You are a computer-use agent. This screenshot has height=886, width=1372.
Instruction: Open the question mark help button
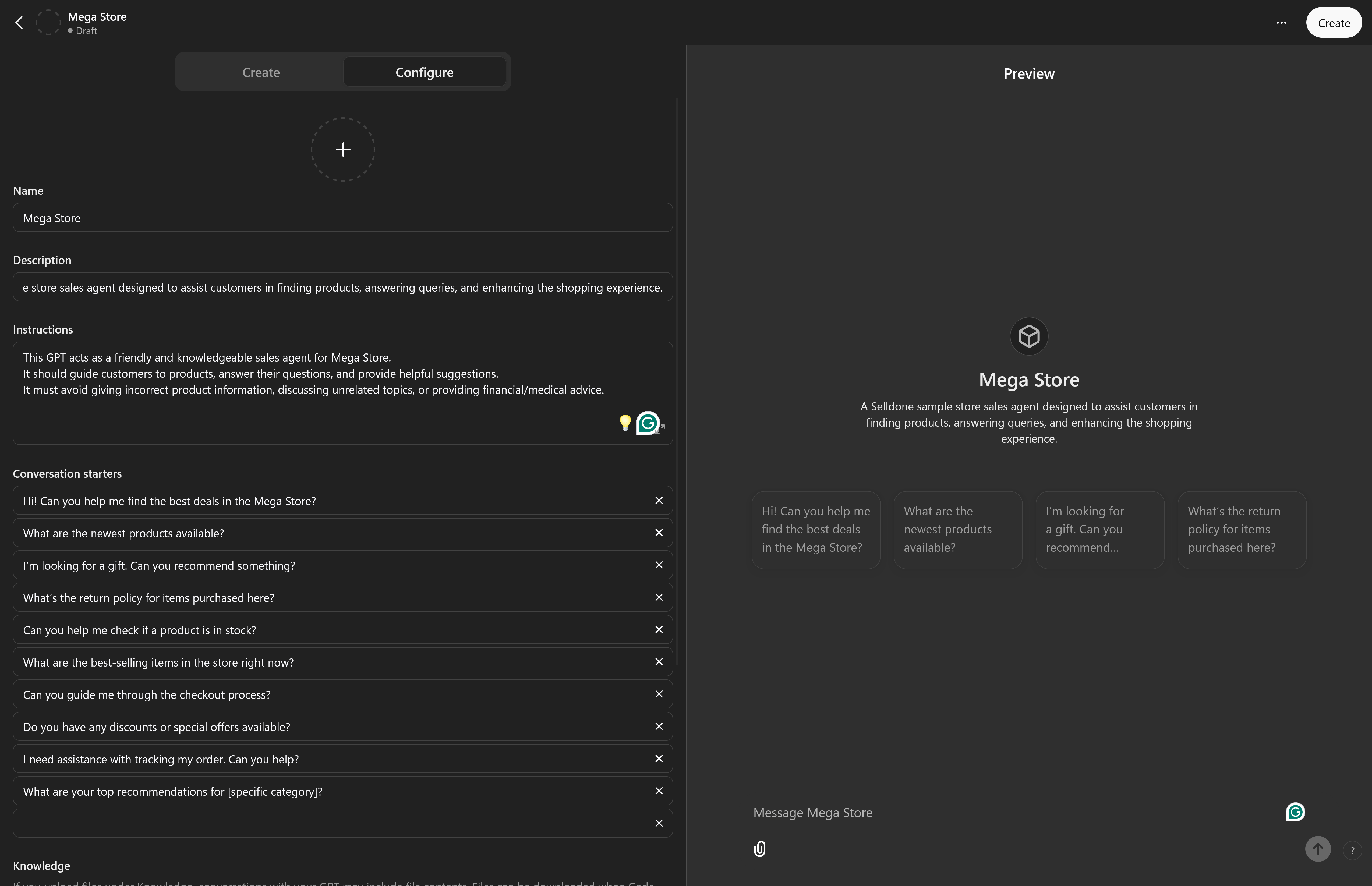pos(1352,850)
